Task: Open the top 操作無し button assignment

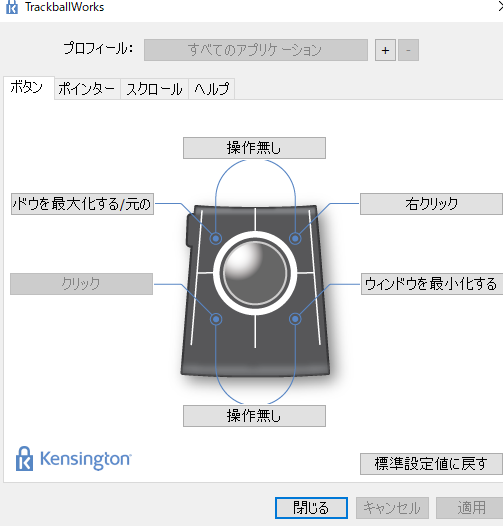Action: (x=254, y=148)
